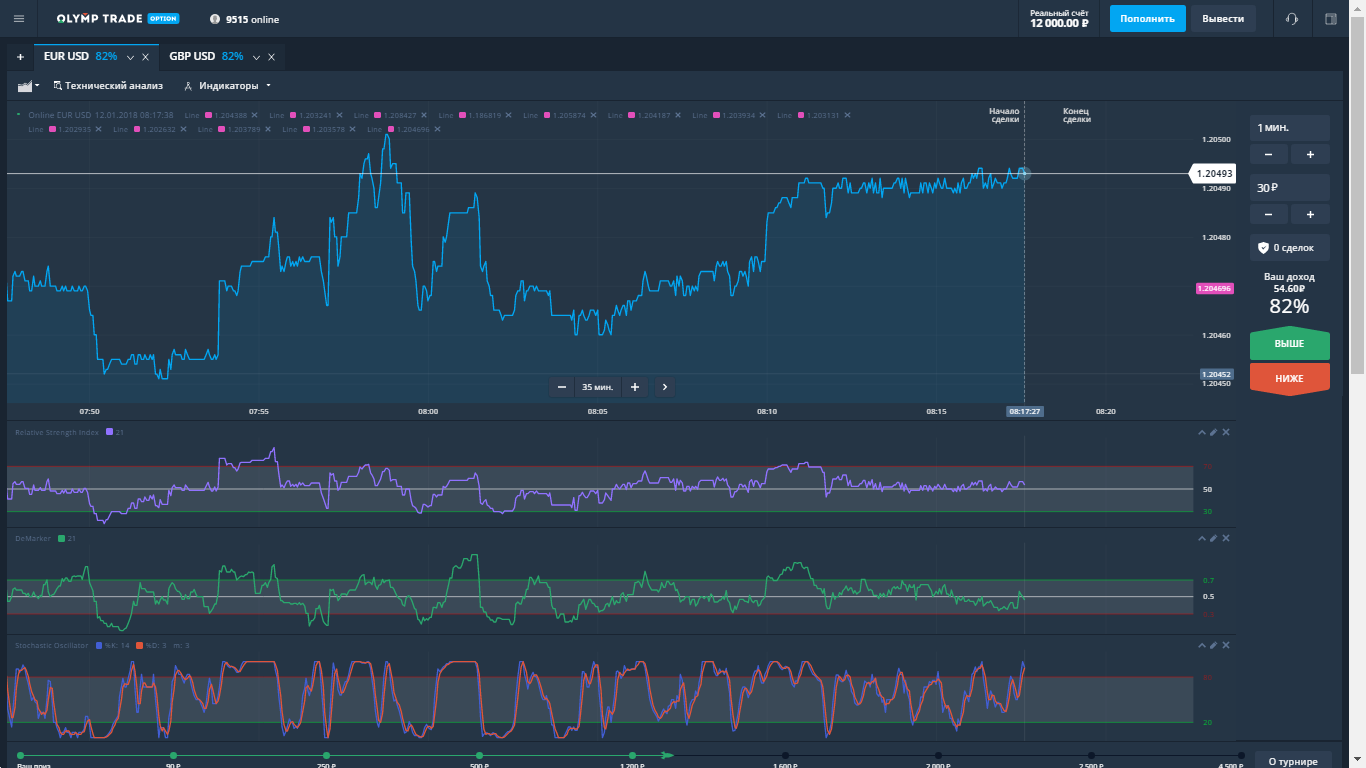Open the chart type selector icon

(28, 86)
